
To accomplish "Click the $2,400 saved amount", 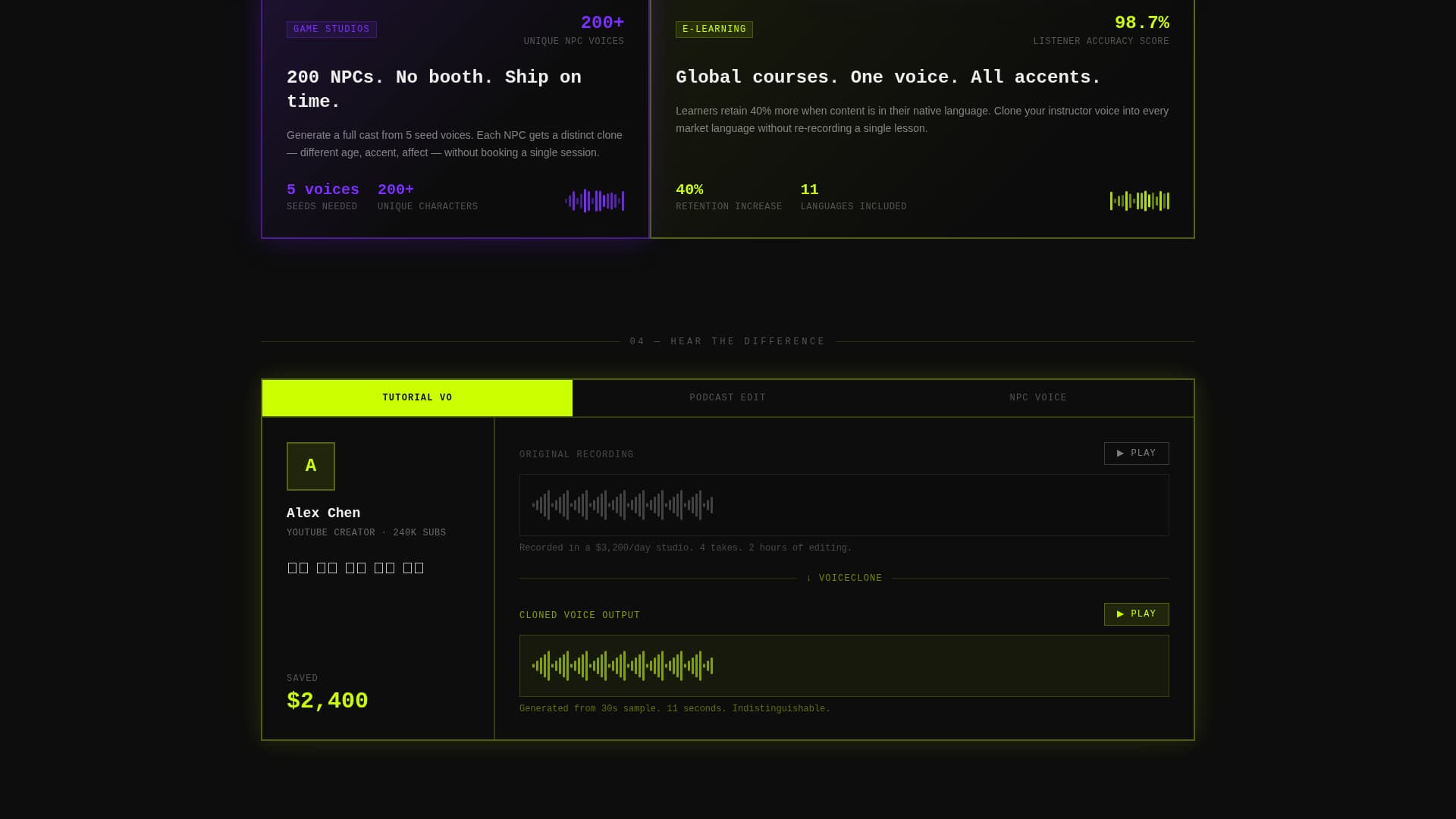I will pyautogui.click(x=328, y=701).
